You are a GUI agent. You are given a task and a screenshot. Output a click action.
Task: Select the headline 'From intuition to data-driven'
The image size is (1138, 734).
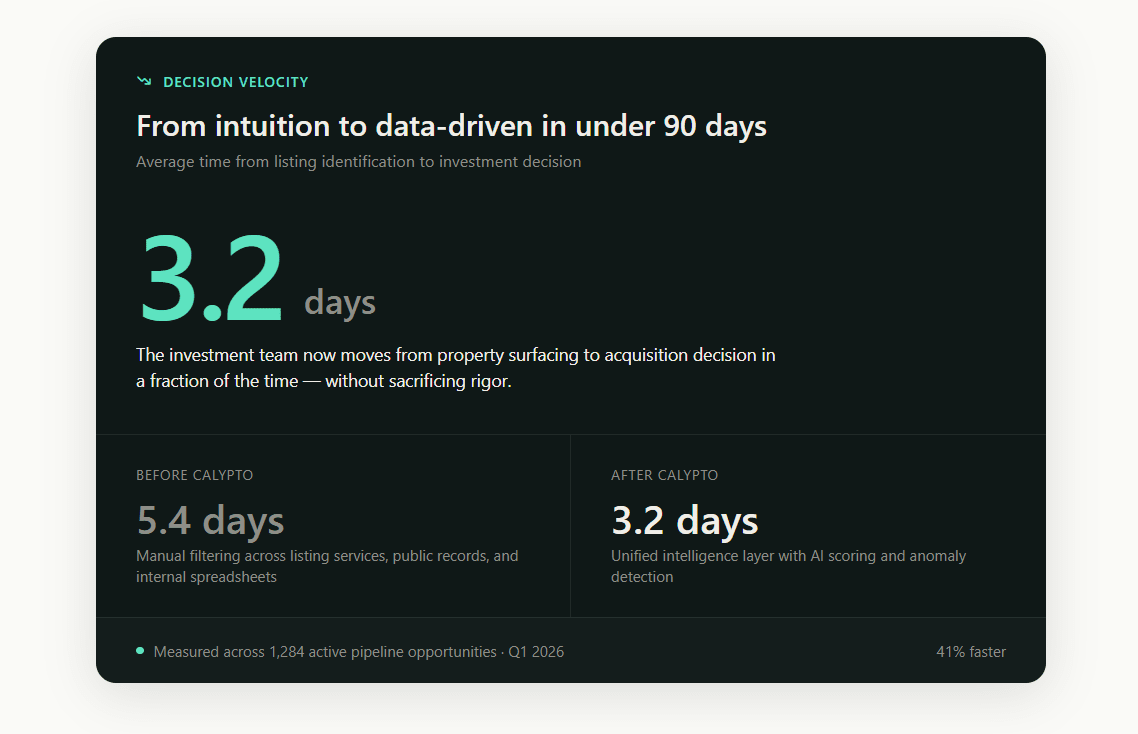pos(451,126)
